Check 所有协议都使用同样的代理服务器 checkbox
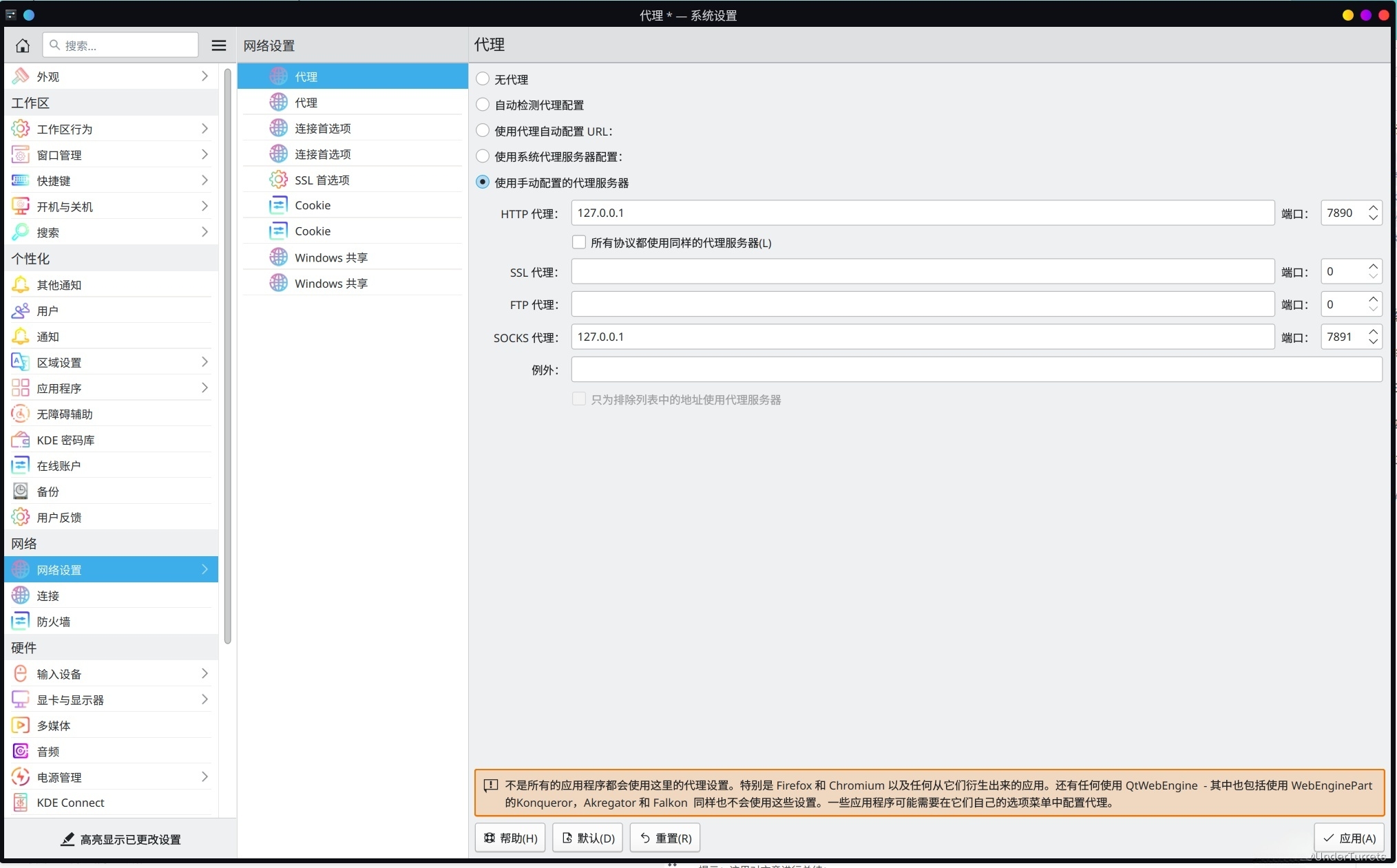Screen dimensions: 1397x868 [x=579, y=242]
